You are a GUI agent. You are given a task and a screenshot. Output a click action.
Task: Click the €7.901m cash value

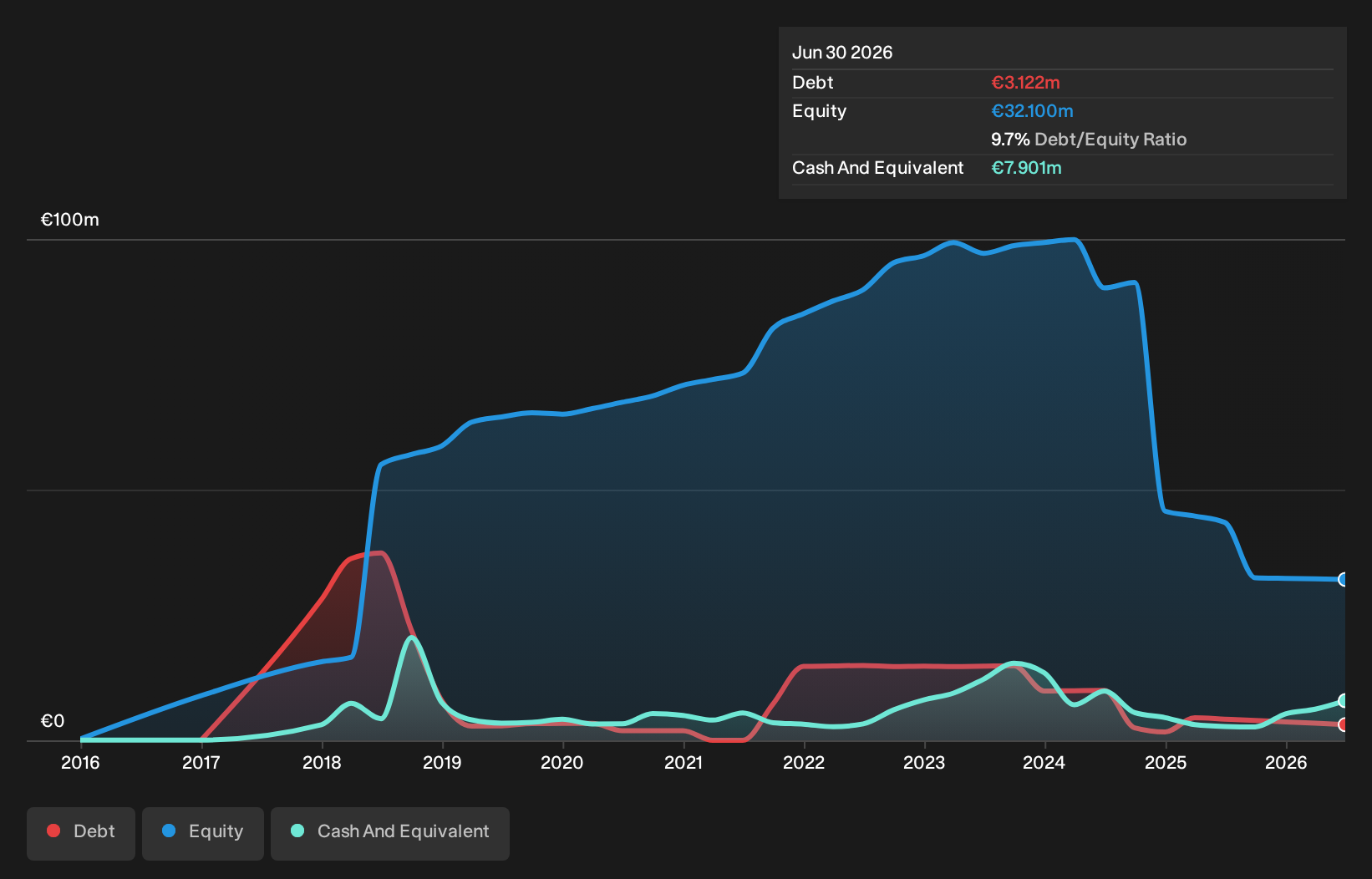(x=1026, y=168)
